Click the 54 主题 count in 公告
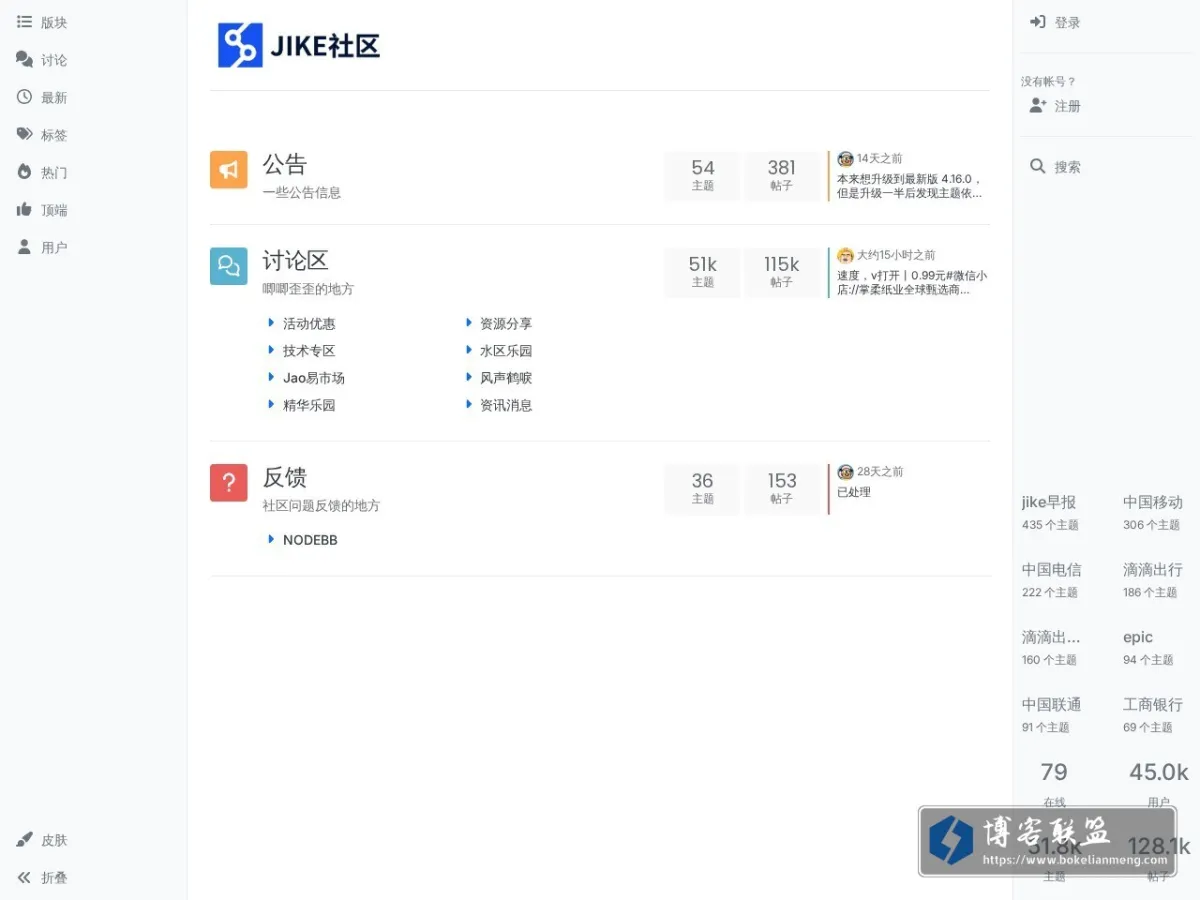This screenshot has width=1200, height=900. [x=703, y=175]
